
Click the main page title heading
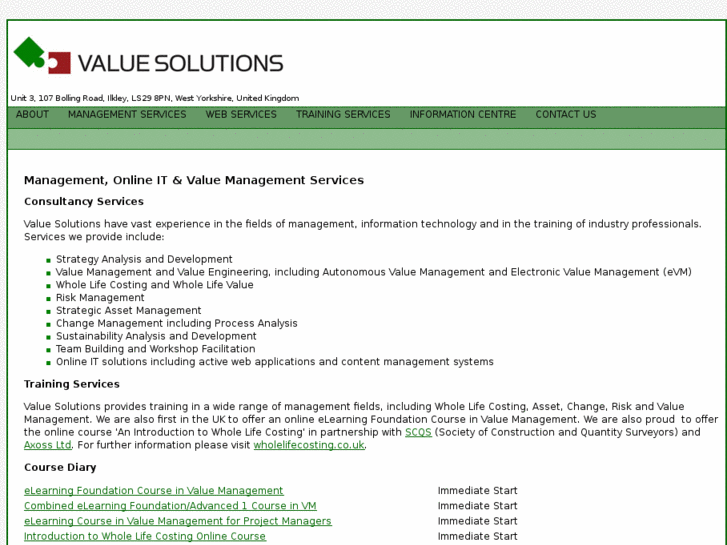click(194, 180)
